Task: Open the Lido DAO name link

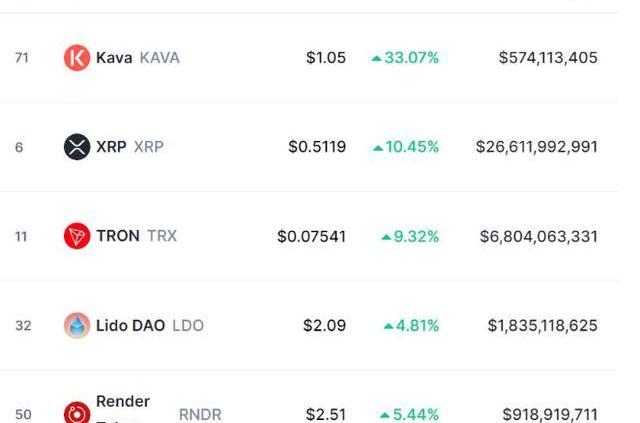Action: 131,325
